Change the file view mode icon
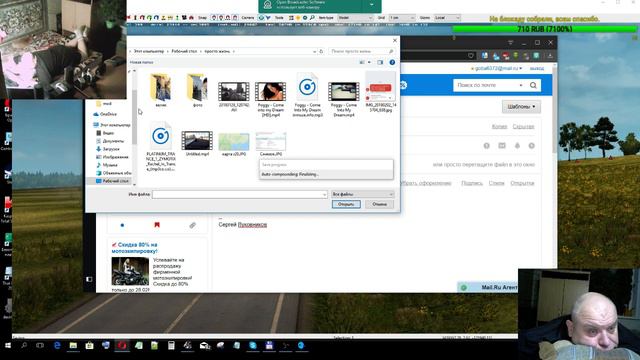The width and height of the screenshot is (640, 360). [x=362, y=62]
